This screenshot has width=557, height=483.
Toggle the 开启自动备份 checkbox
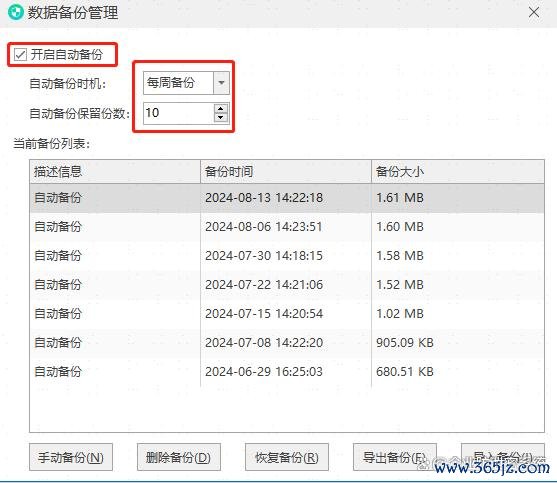click(x=20, y=55)
